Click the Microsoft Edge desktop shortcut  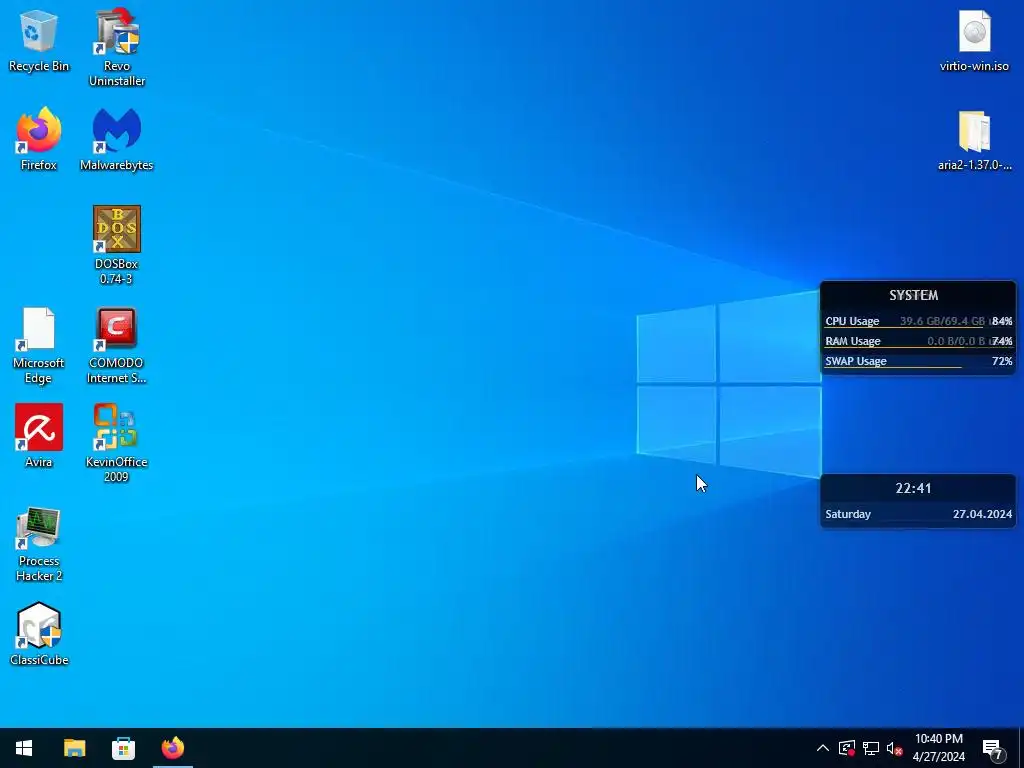tap(39, 345)
